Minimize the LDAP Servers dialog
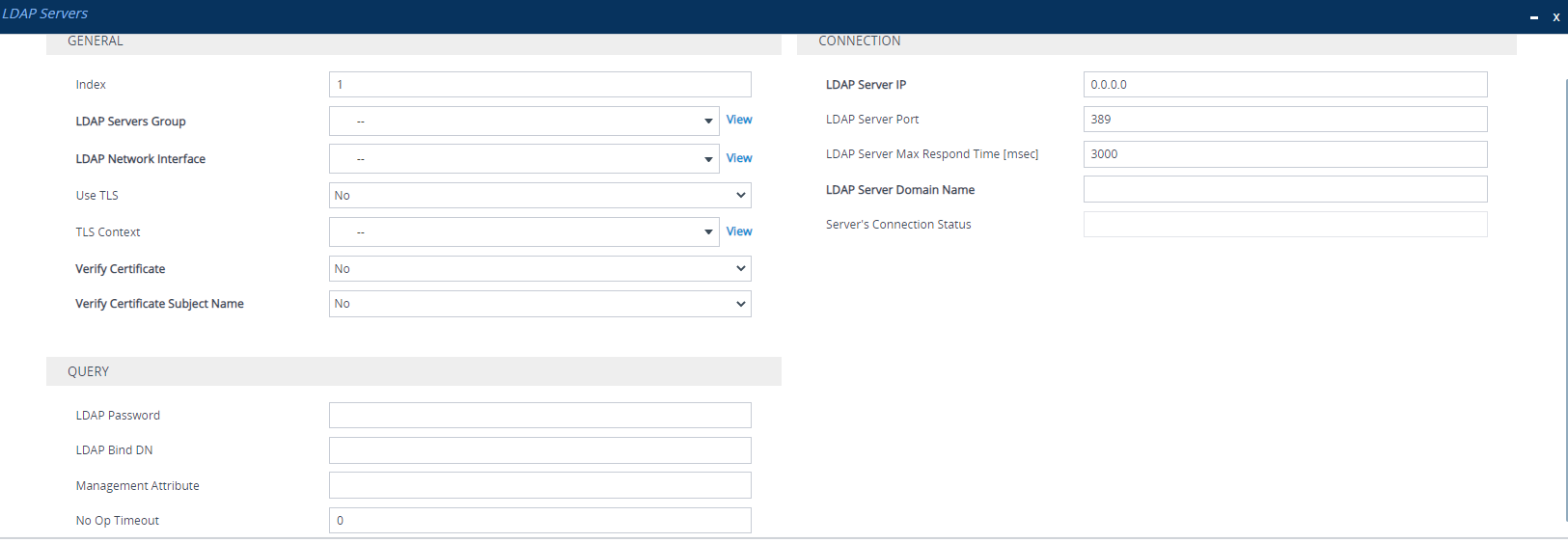The width and height of the screenshot is (1568, 543). click(x=1534, y=17)
